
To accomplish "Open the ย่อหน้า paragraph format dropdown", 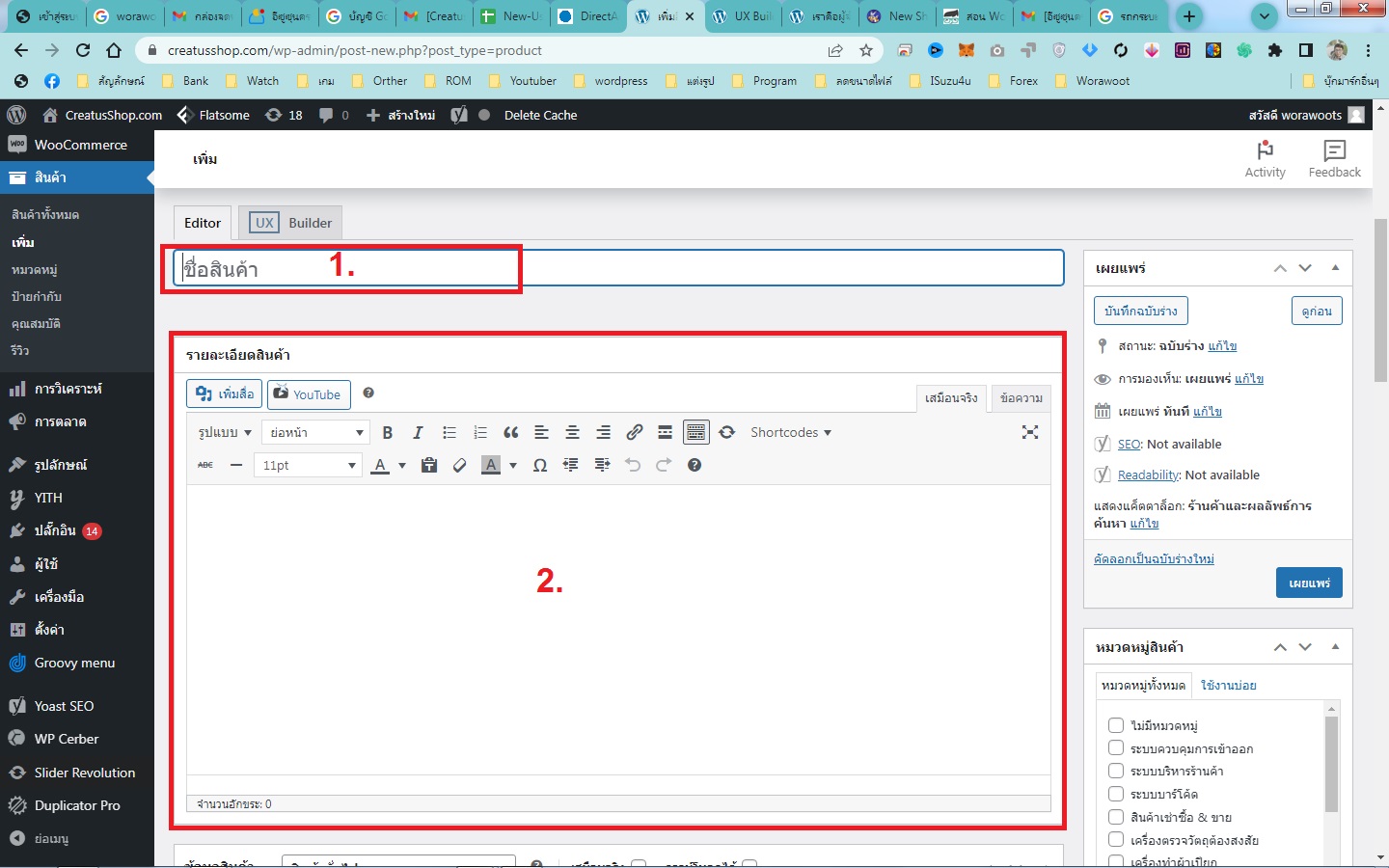I will tap(315, 433).
